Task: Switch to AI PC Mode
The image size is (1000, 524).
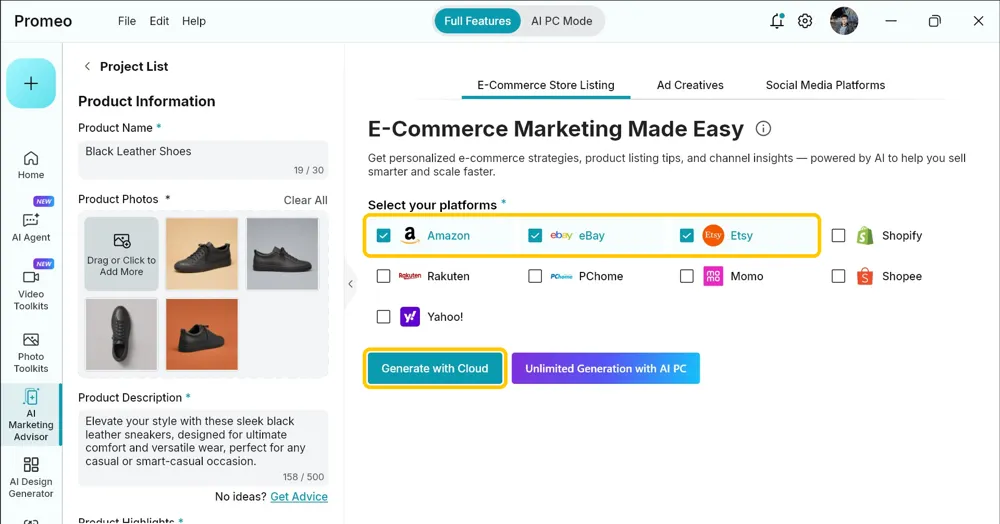Action: click(562, 21)
